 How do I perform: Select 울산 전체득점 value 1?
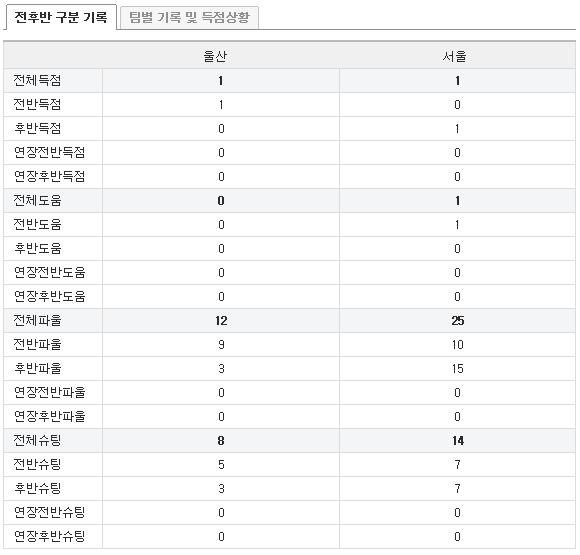pos(221,80)
